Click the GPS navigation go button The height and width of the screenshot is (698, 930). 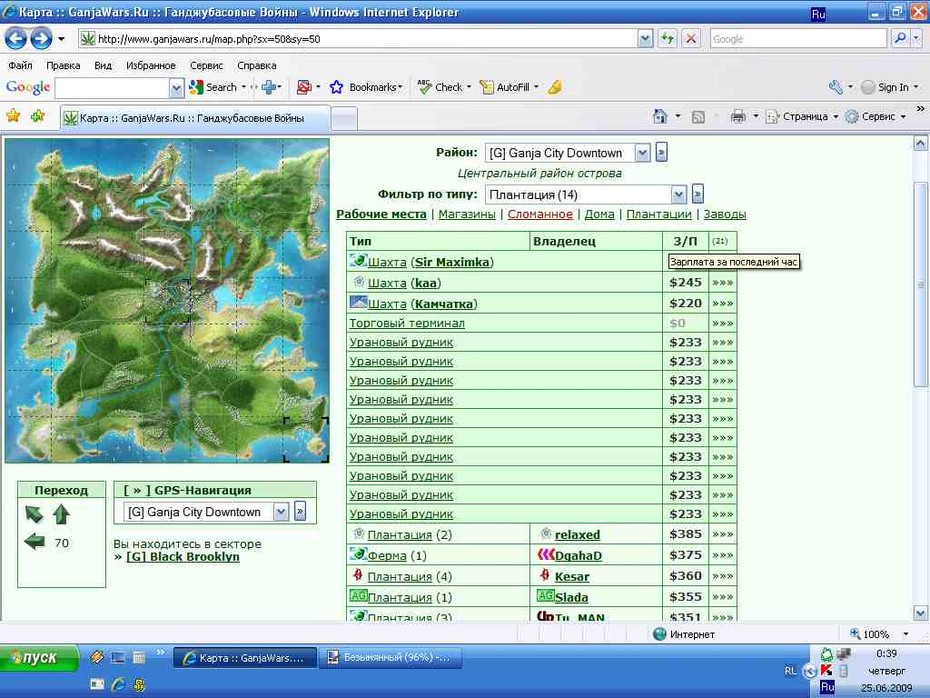coord(300,511)
